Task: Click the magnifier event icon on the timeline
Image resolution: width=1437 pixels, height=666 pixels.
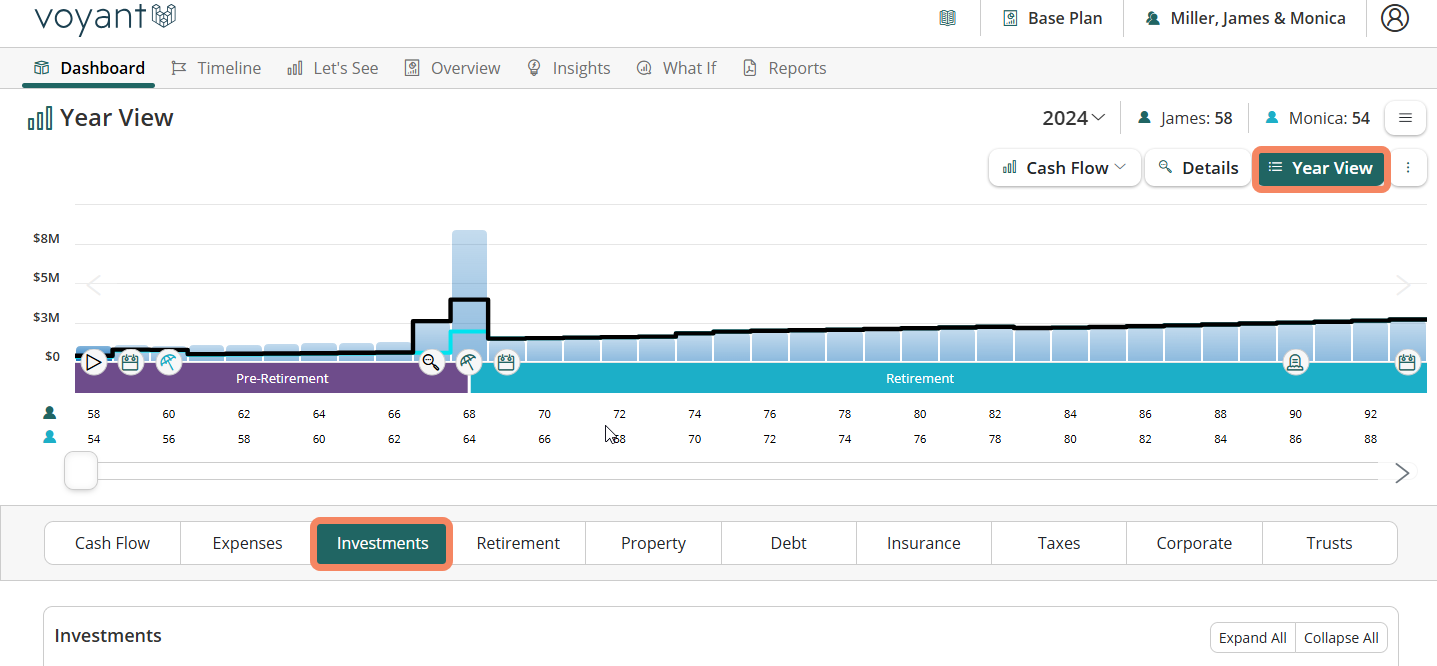Action: pos(431,362)
